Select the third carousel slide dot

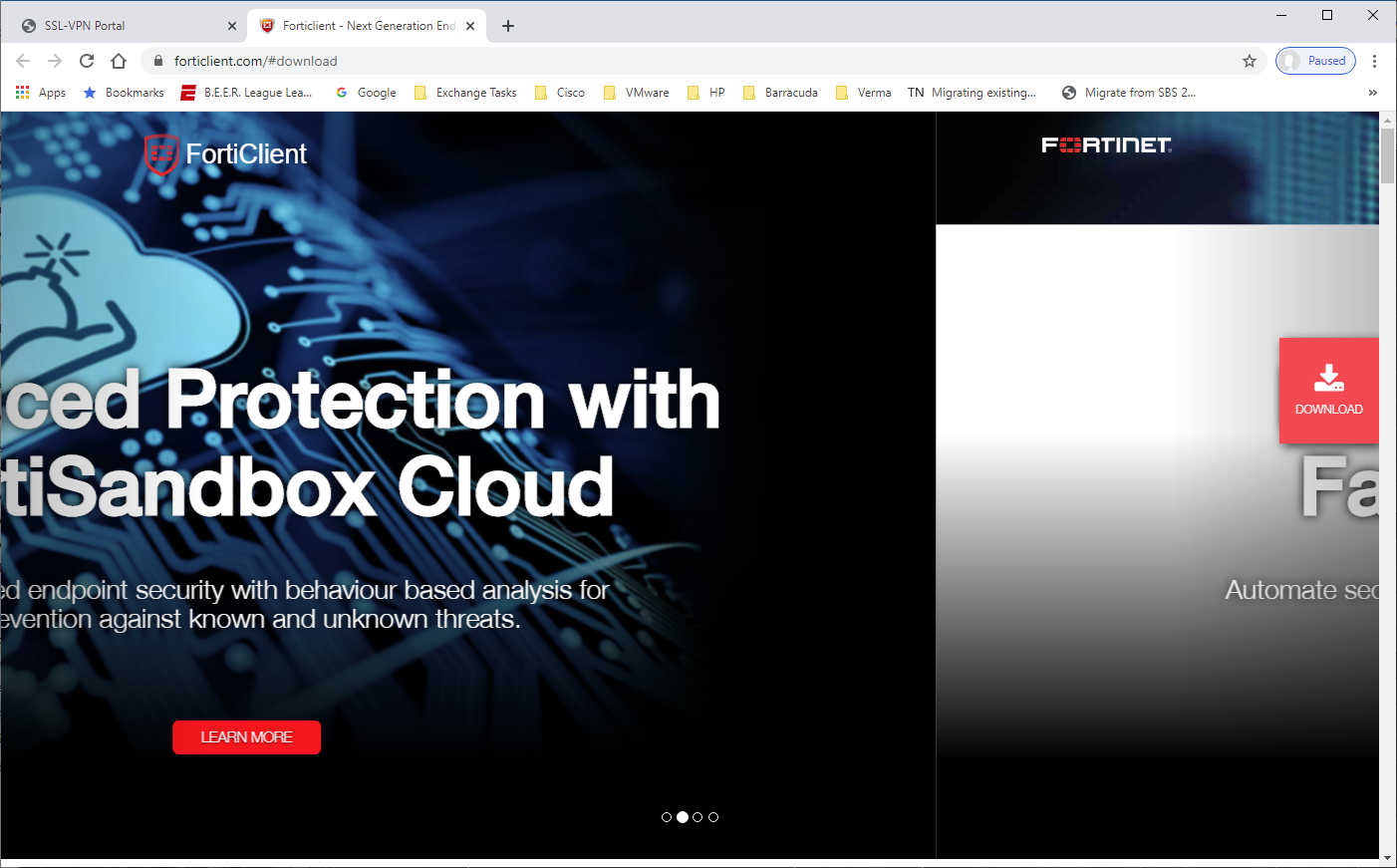tap(698, 817)
